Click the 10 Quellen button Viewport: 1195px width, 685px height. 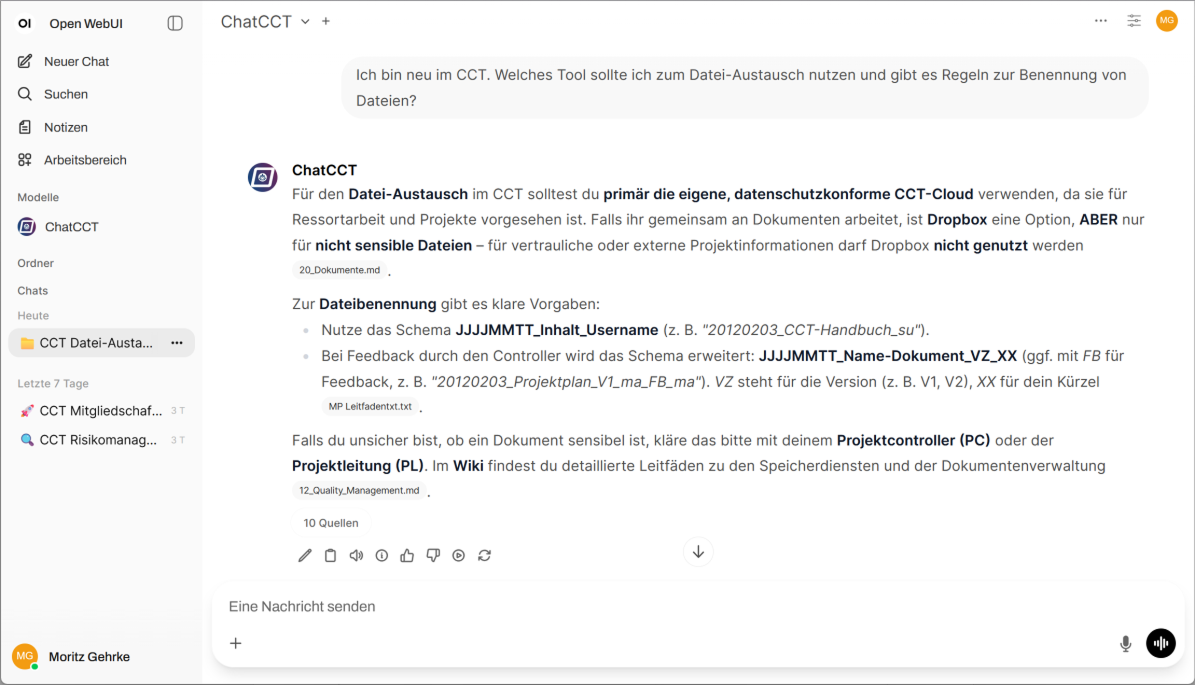[x=331, y=523]
